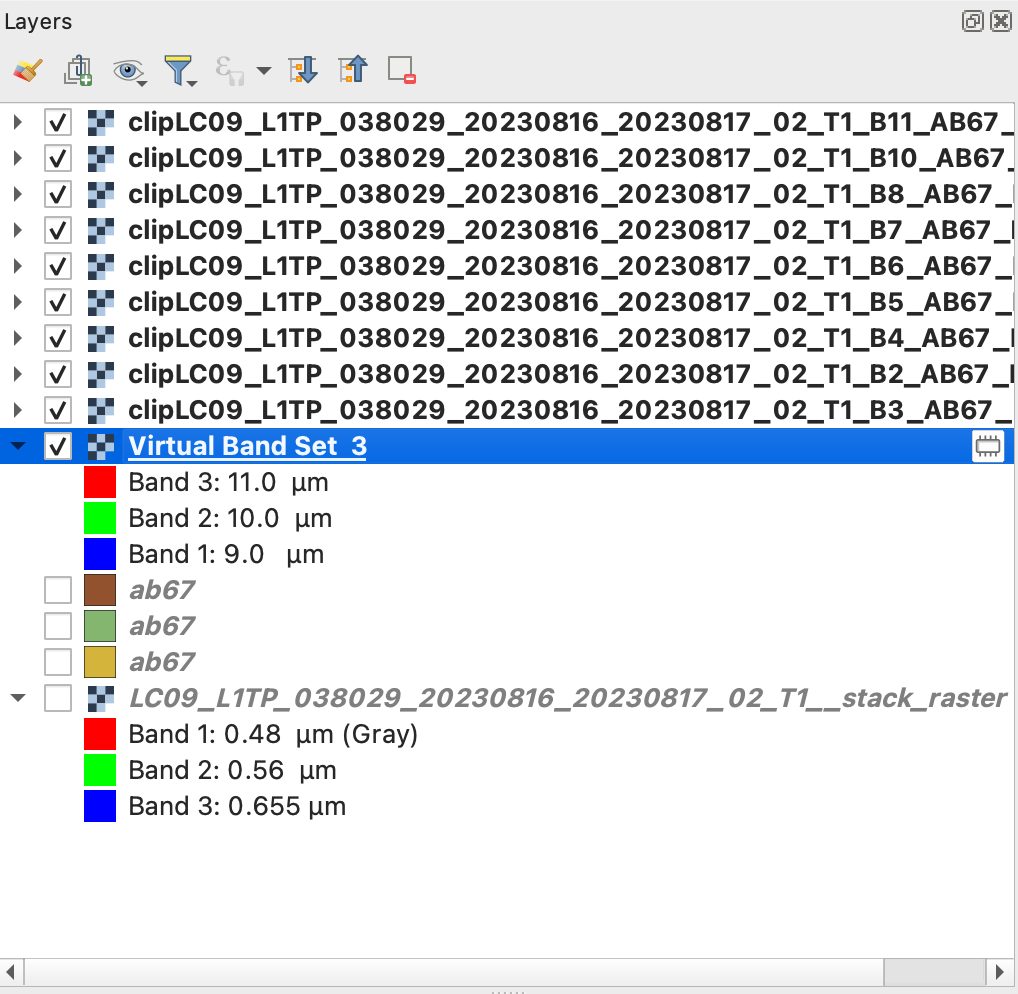Float the Layers panel with the dock icon
1018x994 pixels.
tap(973, 21)
